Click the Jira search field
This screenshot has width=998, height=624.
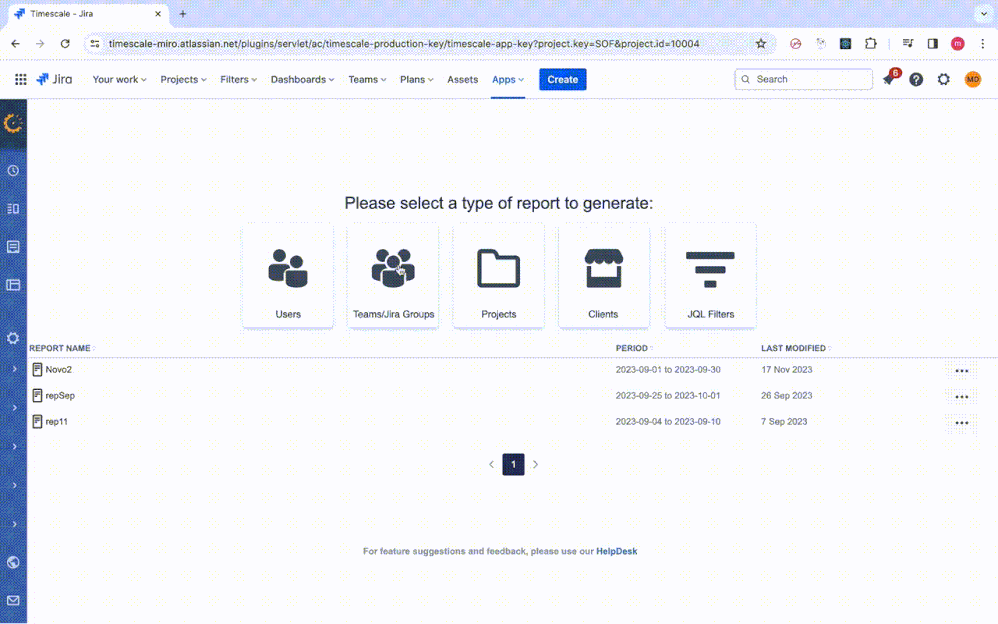803,79
